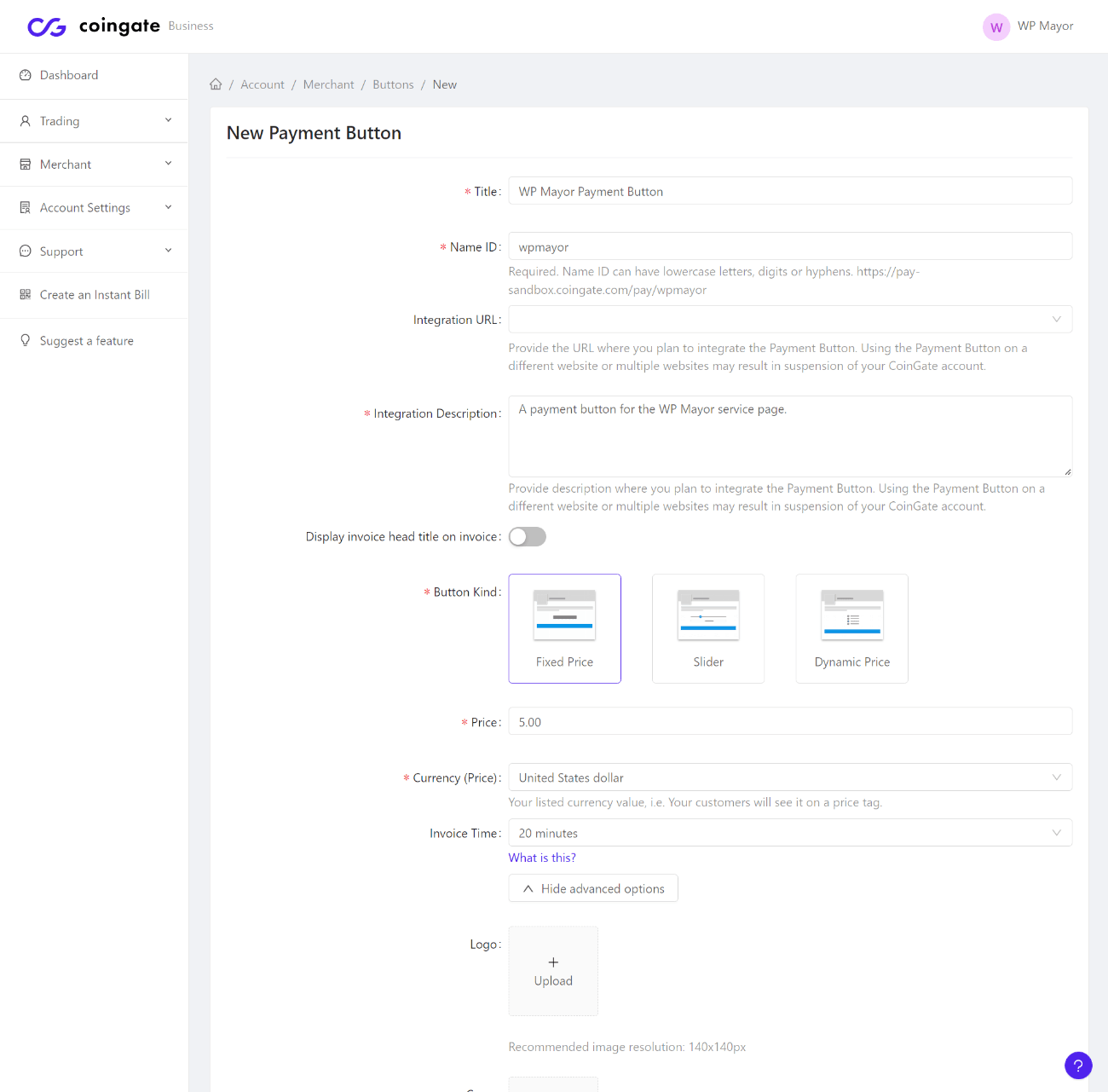Choose the Dynamic Price button kind
The height and width of the screenshot is (1092, 1108).
coord(851,628)
